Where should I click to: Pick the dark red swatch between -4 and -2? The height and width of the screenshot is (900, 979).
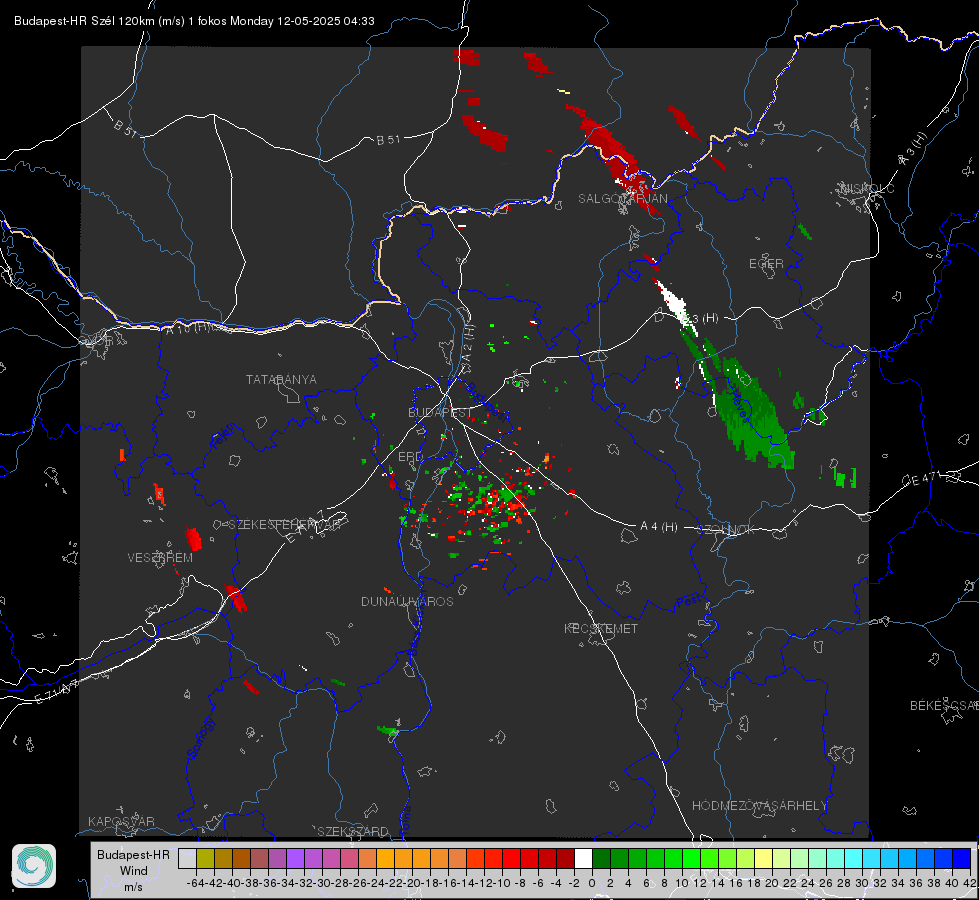tap(565, 858)
